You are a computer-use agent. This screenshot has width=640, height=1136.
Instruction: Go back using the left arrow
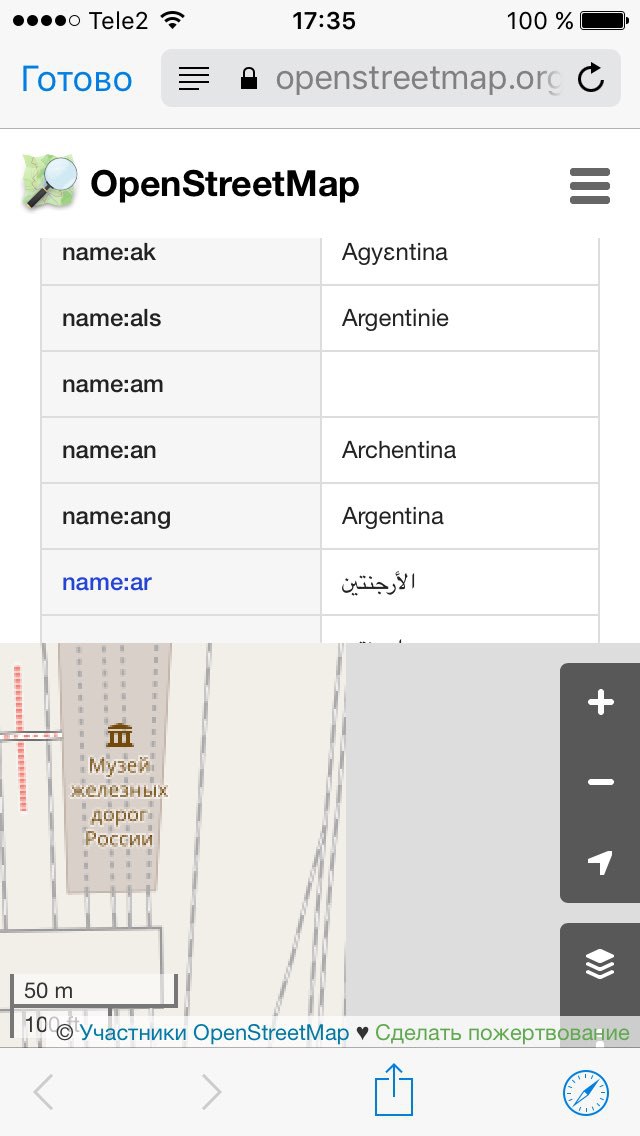[x=44, y=1092]
